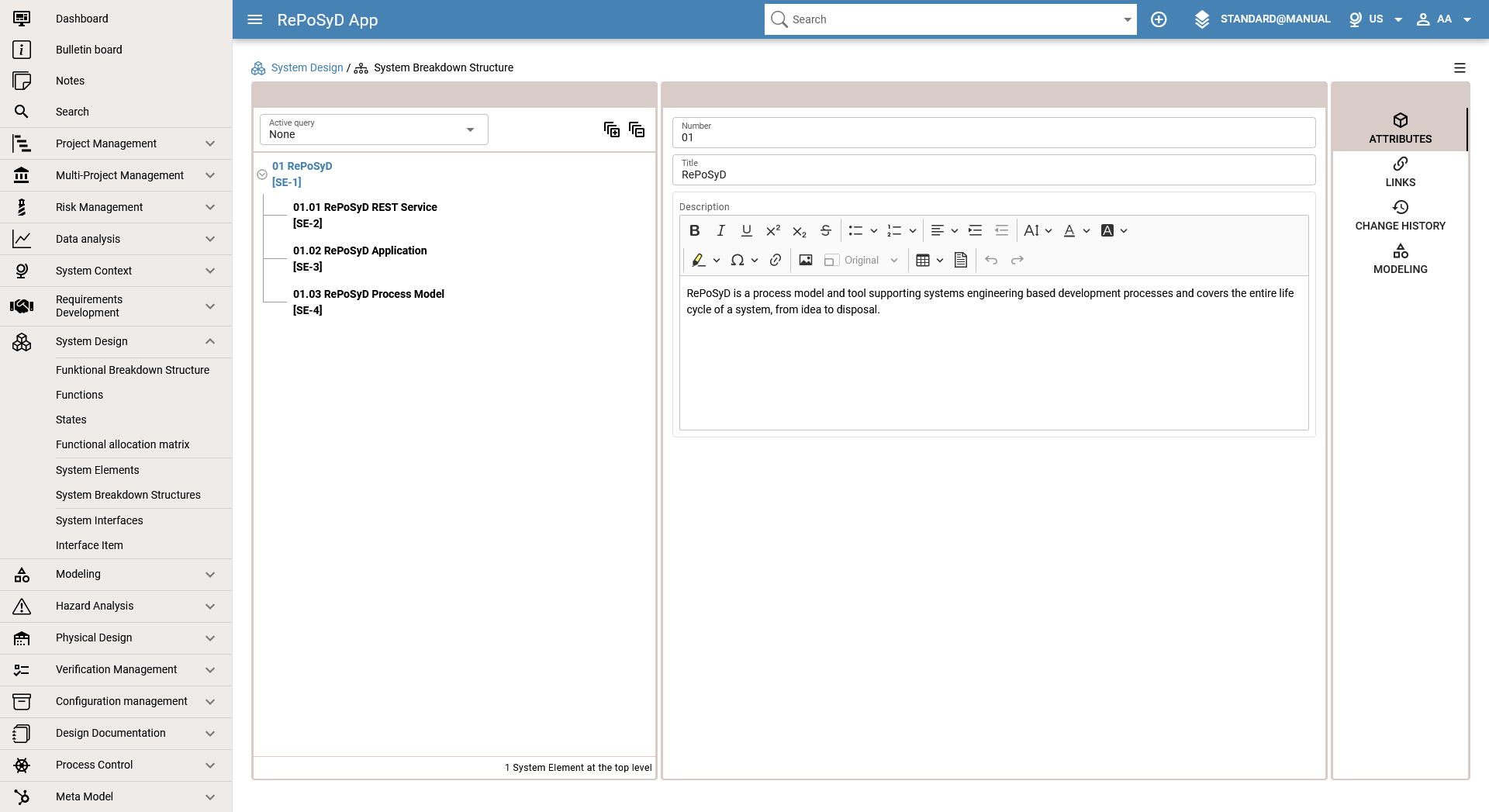Click the Number input field
The width and height of the screenshot is (1489, 812).
pyautogui.click(x=993, y=133)
